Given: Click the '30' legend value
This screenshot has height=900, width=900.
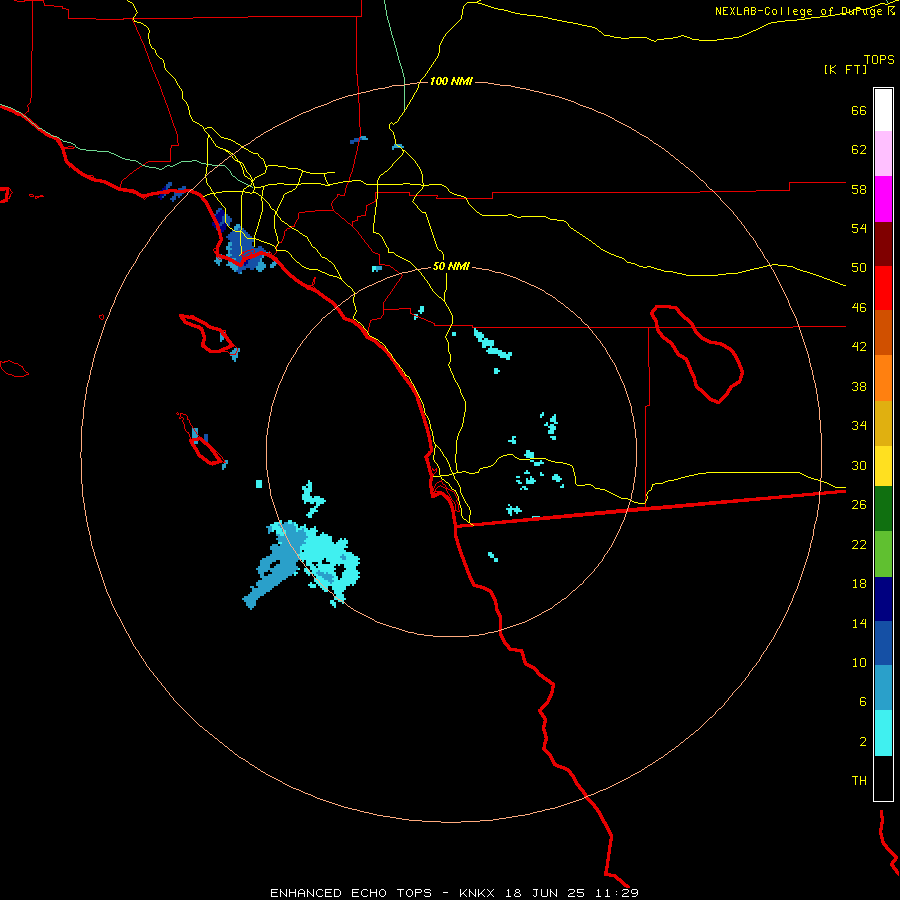Looking at the screenshot, I should click(x=859, y=465).
